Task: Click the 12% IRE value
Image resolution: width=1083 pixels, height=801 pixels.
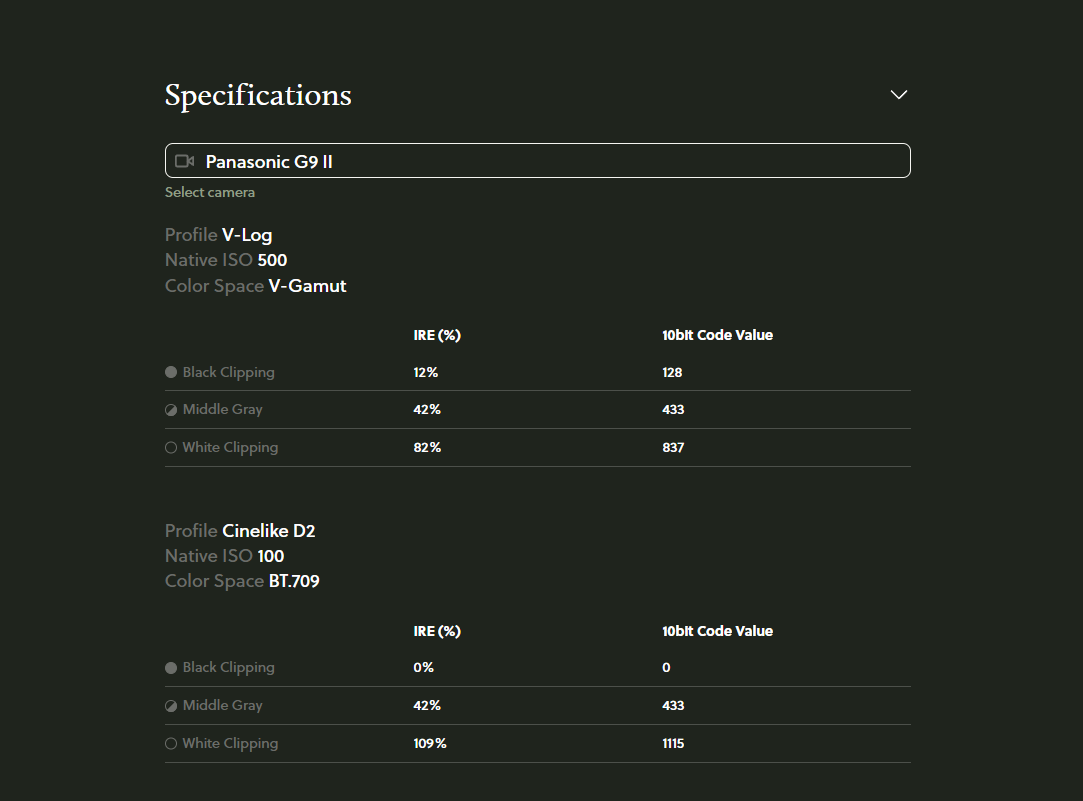Action: (425, 372)
